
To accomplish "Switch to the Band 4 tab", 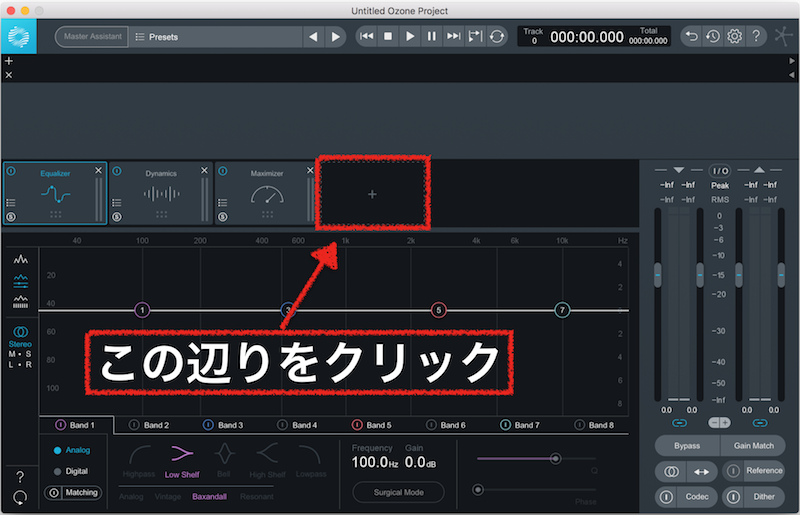I will click(x=297, y=425).
